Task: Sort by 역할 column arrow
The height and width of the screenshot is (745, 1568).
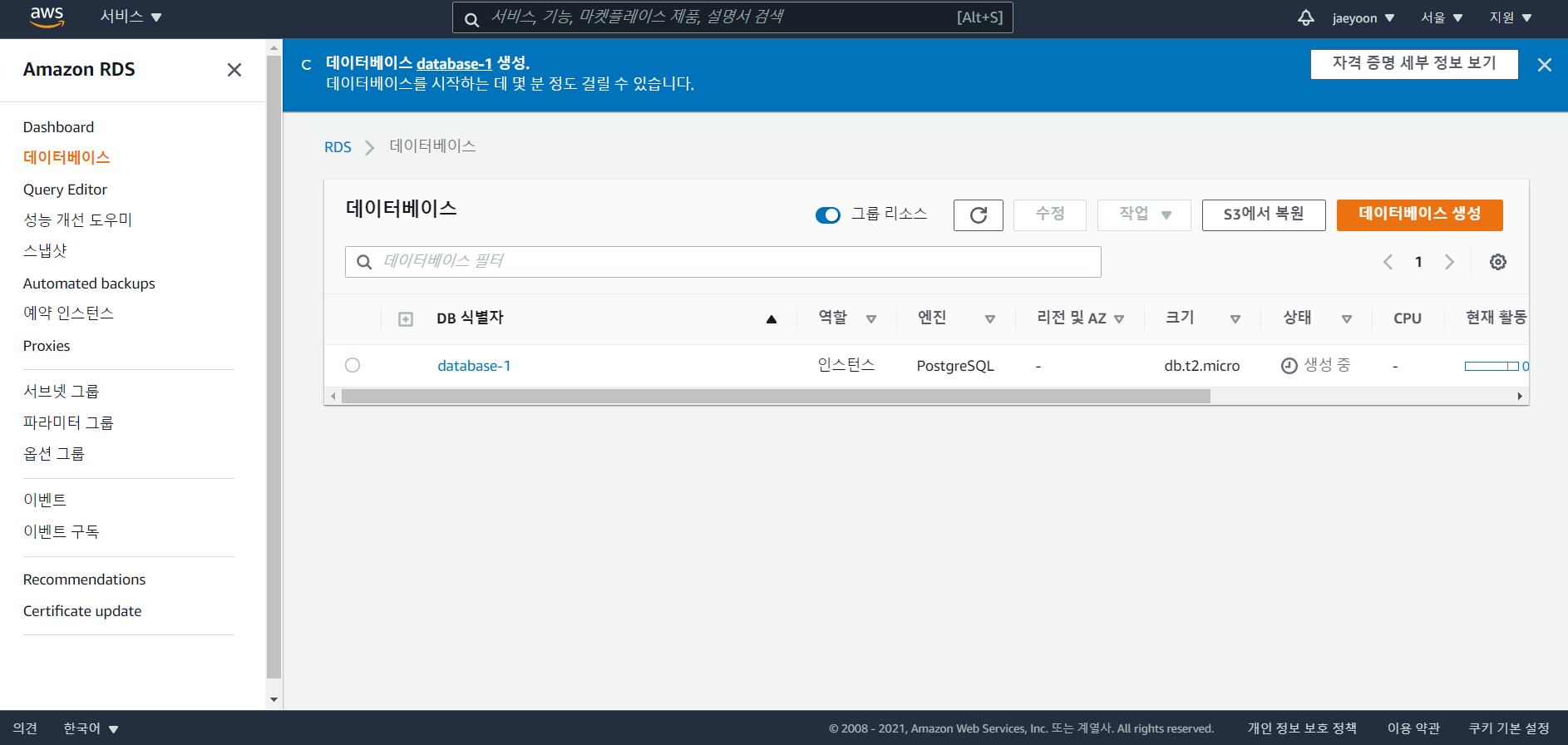Action: (x=871, y=319)
